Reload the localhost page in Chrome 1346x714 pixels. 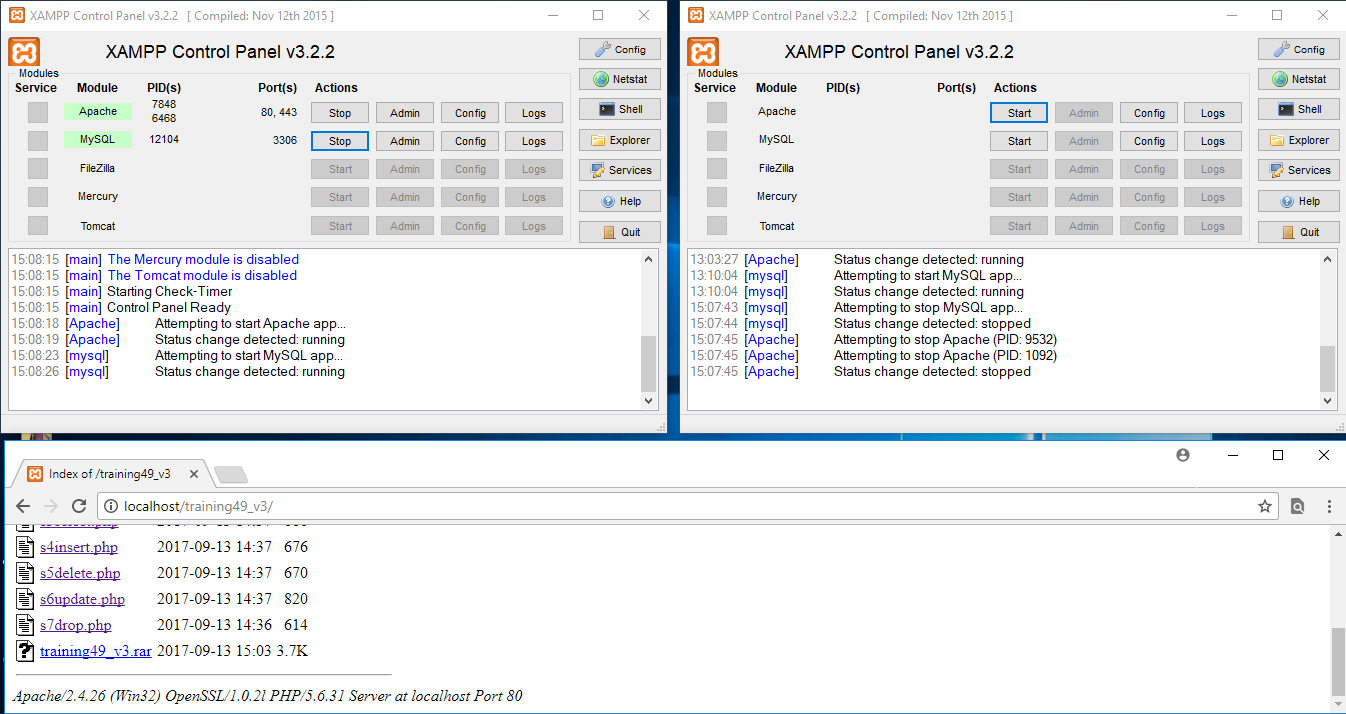(x=79, y=507)
